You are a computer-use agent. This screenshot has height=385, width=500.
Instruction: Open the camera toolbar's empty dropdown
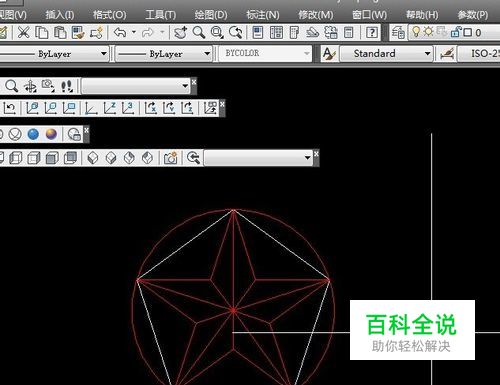(x=136, y=86)
